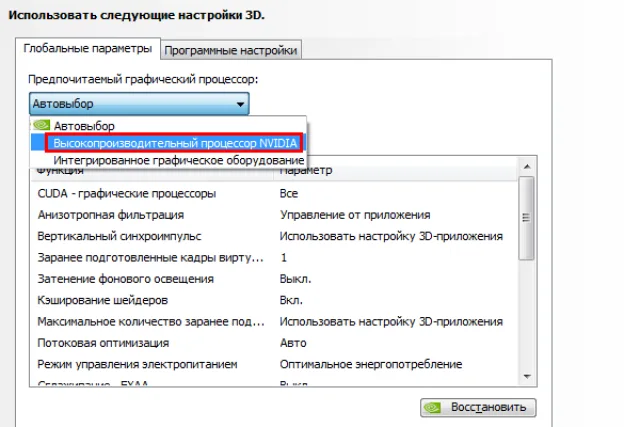The image size is (640, 427).
Task: Click NVIDIA icon next to Автовыбор option
Action: click(x=41, y=125)
